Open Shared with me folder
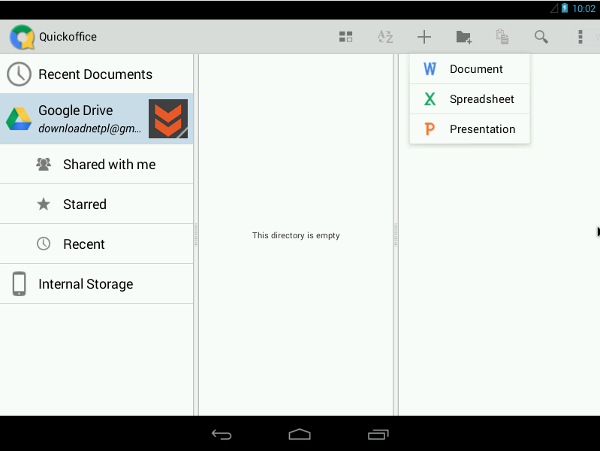This screenshot has width=600, height=451. point(96,164)
